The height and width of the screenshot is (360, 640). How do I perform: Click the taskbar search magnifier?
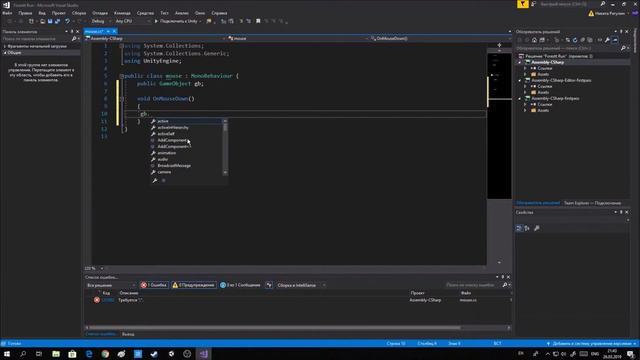click(23, 354)
